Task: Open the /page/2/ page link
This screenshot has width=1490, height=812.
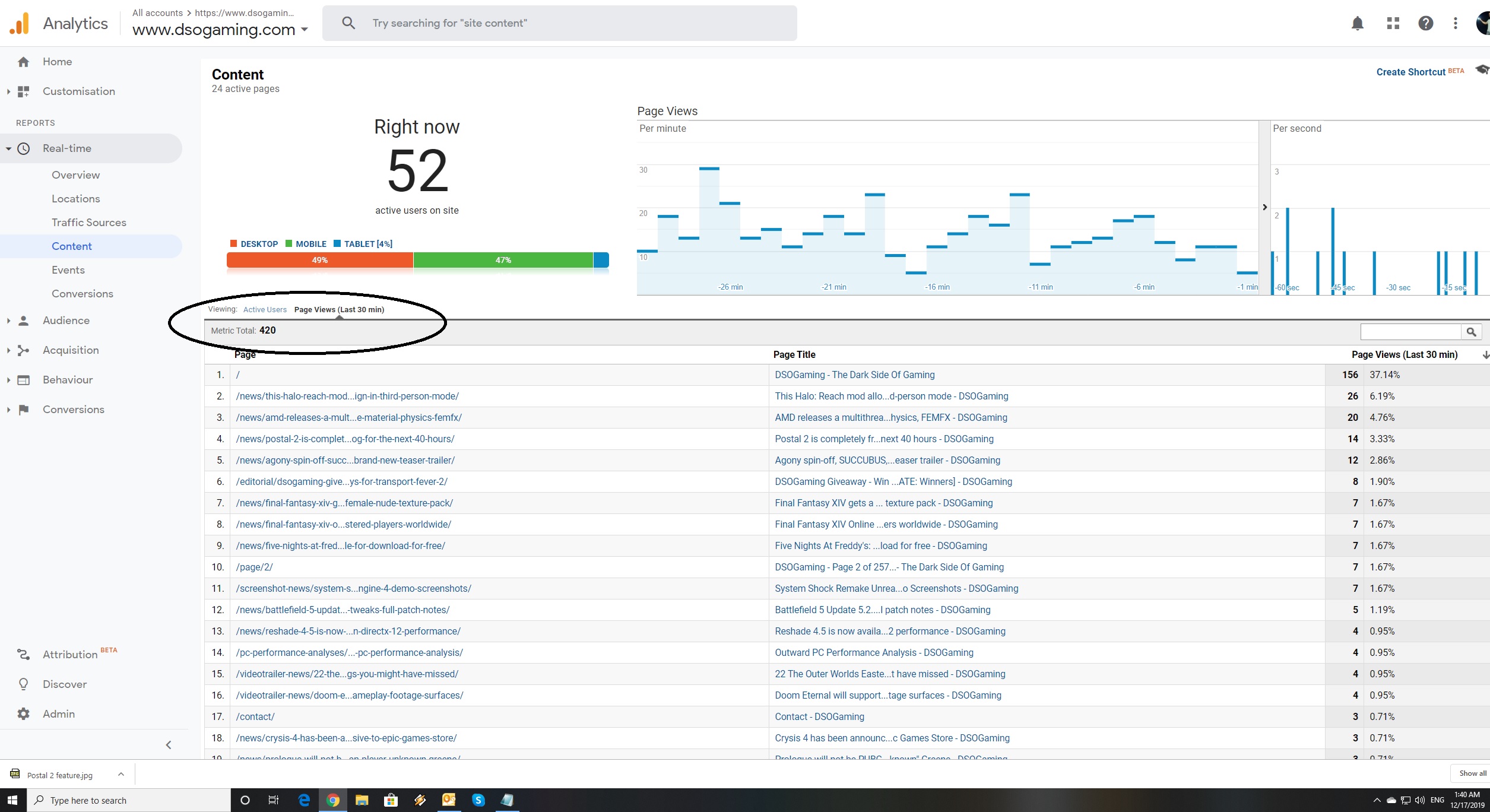Action: [254, 567]
